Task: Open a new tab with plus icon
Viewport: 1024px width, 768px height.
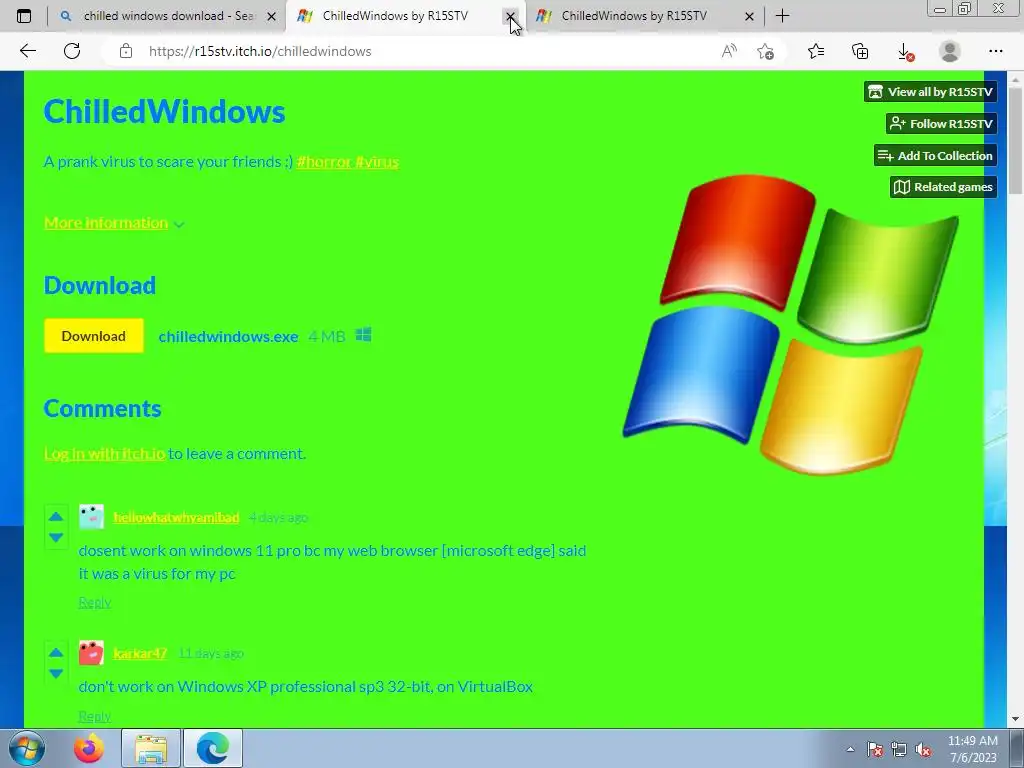Action: click(782, 16)
